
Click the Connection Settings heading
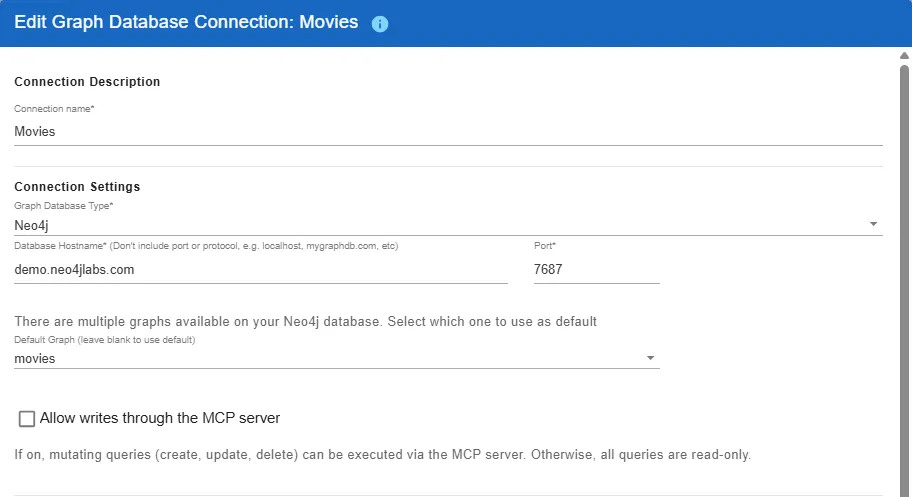pyautogui.click(x=77, y=187)
